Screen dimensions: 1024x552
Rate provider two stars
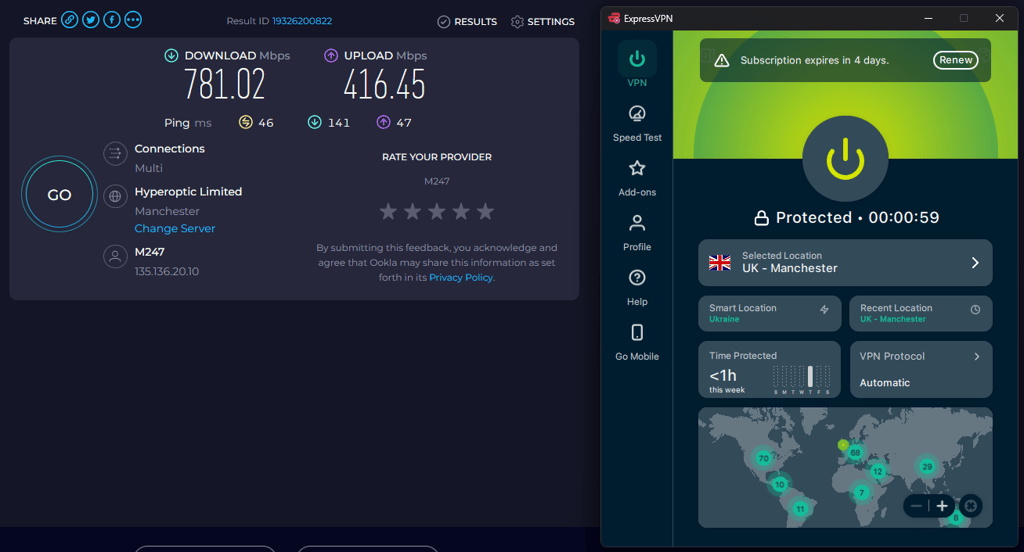point(412,211)
